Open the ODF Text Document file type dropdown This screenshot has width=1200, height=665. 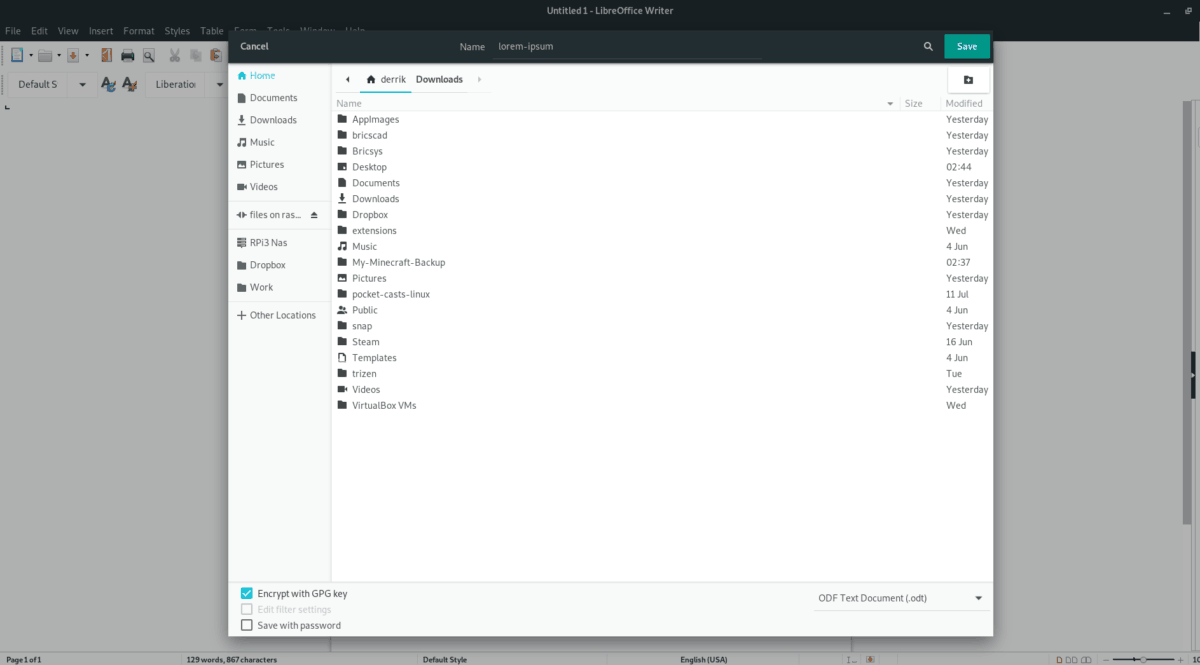coord(900,598)
